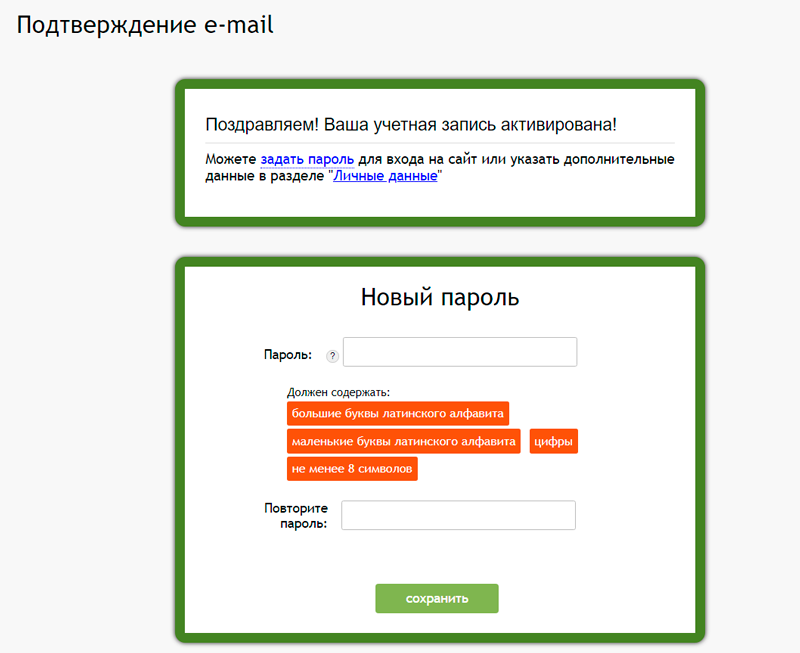Click the words 'данные в разделе' before the link
The image size is (800, 653).
coord(264,176)
